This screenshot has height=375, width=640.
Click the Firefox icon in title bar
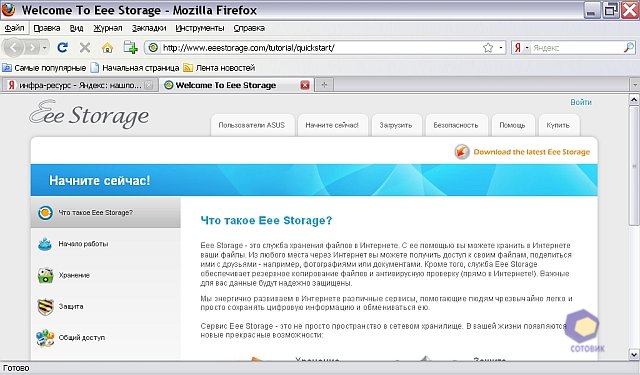[x=8, y=9]
